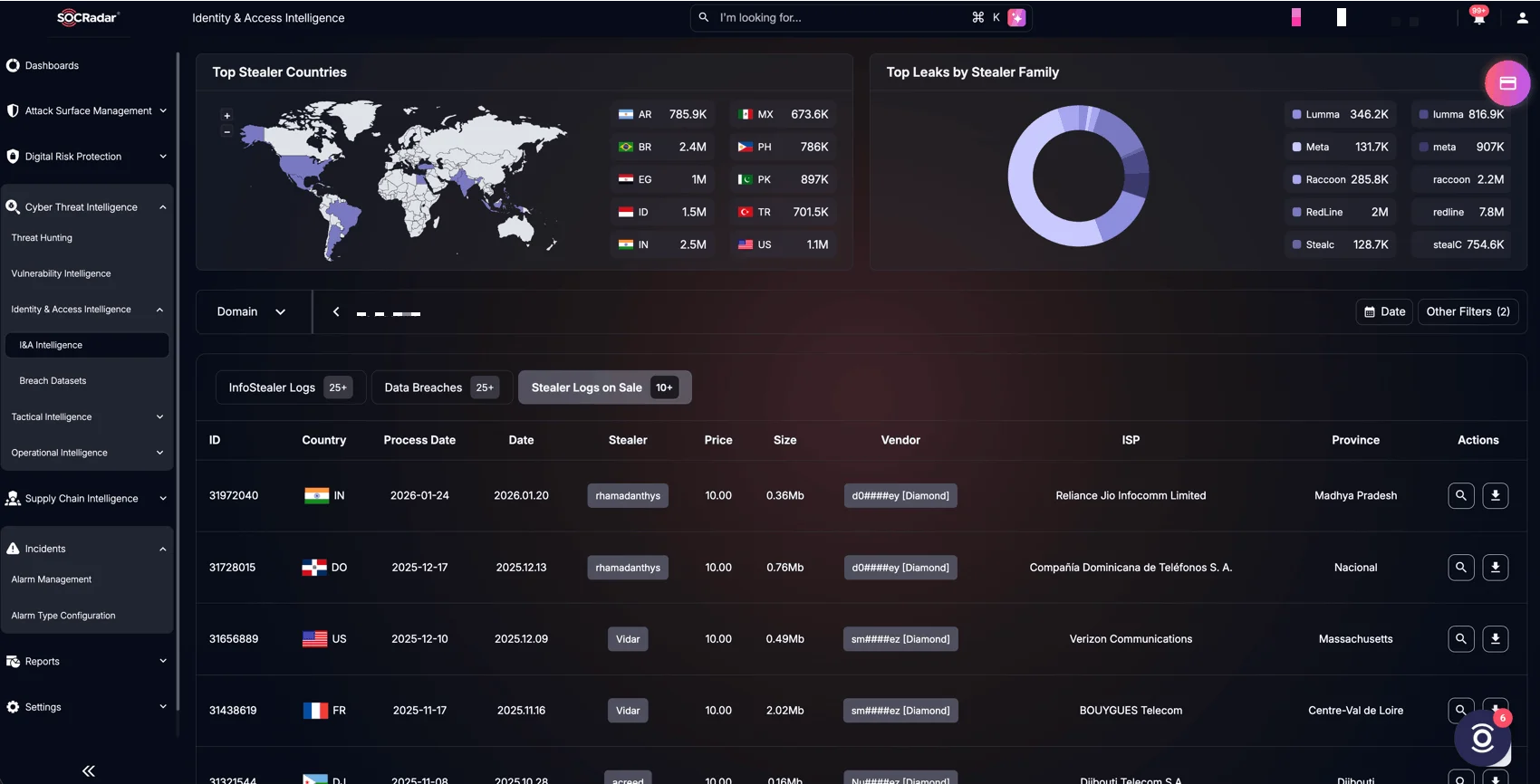1540x784 pixels.
Task: Click the SOCRadar logo
Action: [x=88, y=17]
